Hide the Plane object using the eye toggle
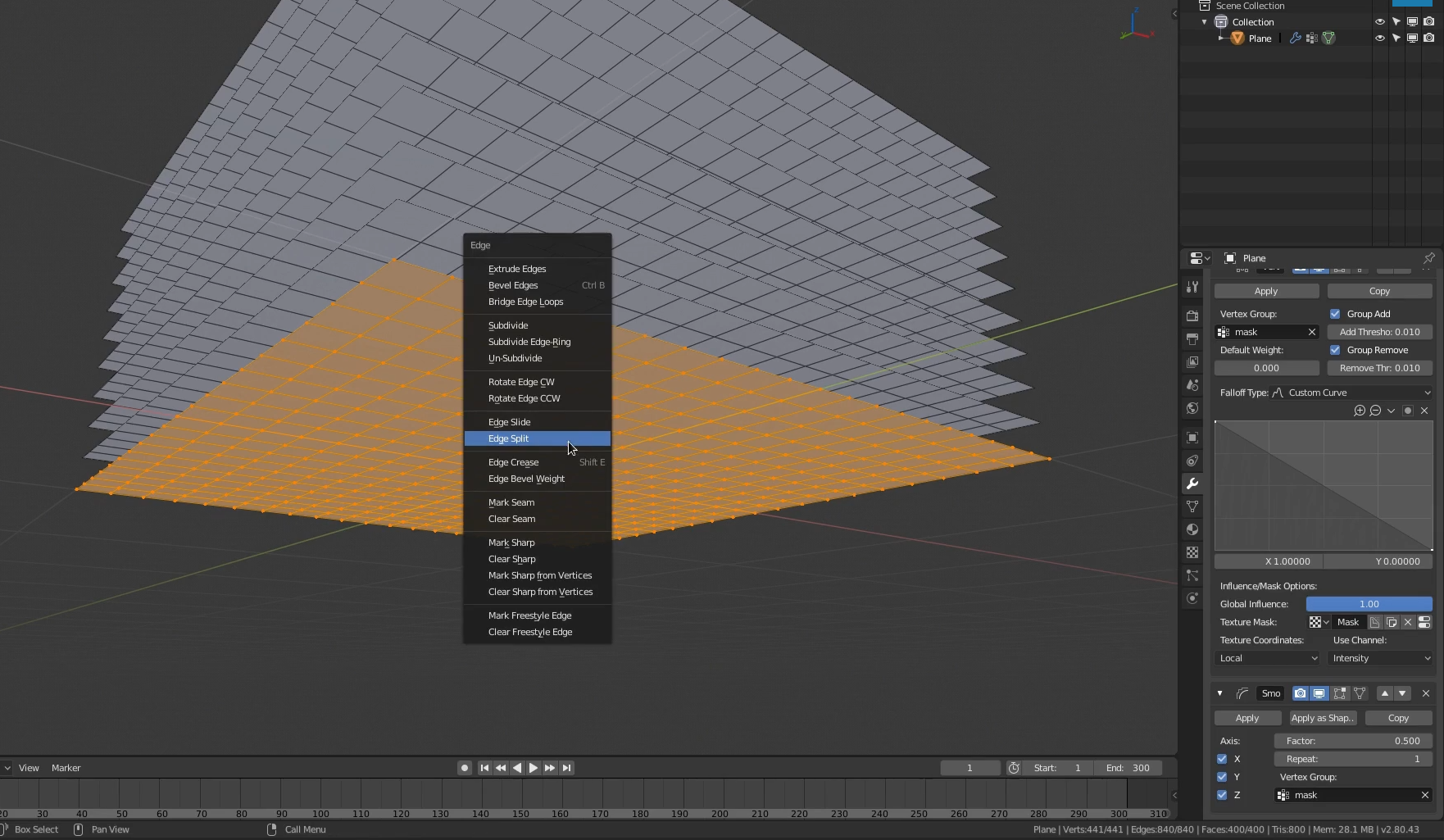The height and width of the screenshot is (840, 1444). 1380,38
